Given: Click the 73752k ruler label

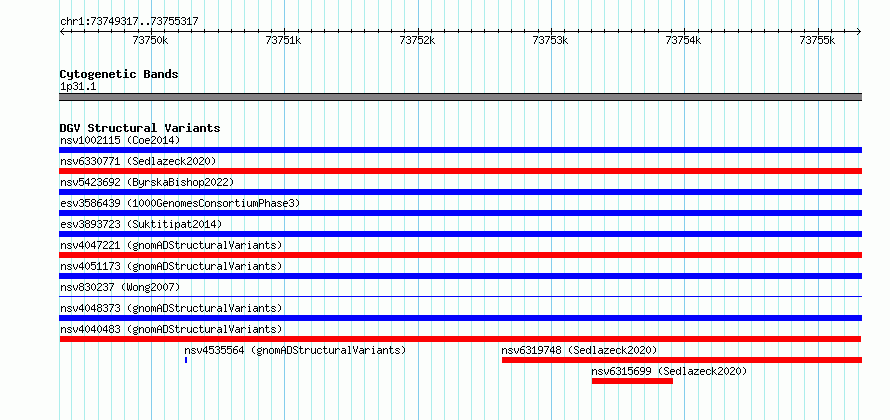Looking at the screenshot, I should tap(417, 40).
